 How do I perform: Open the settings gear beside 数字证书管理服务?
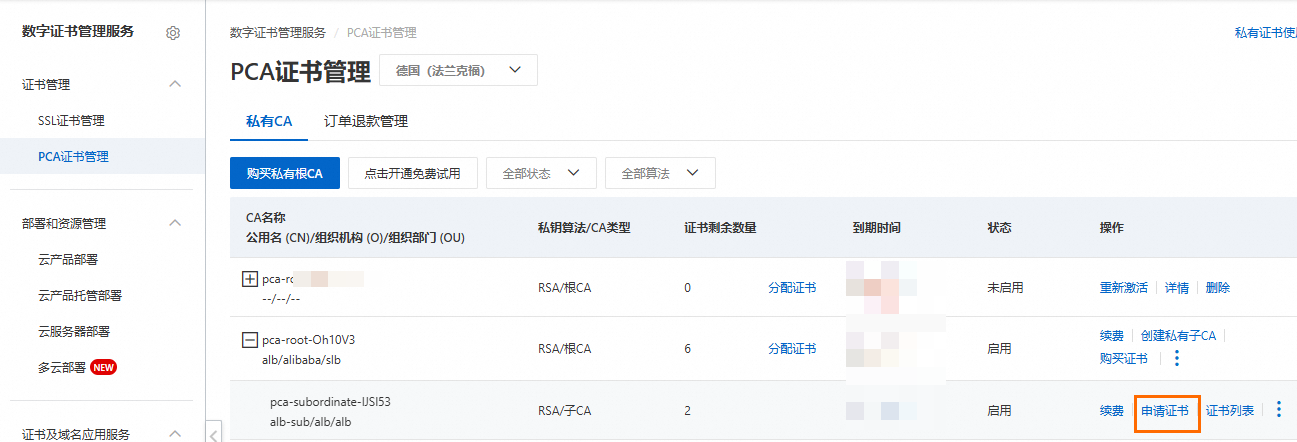tap(173, 33)
